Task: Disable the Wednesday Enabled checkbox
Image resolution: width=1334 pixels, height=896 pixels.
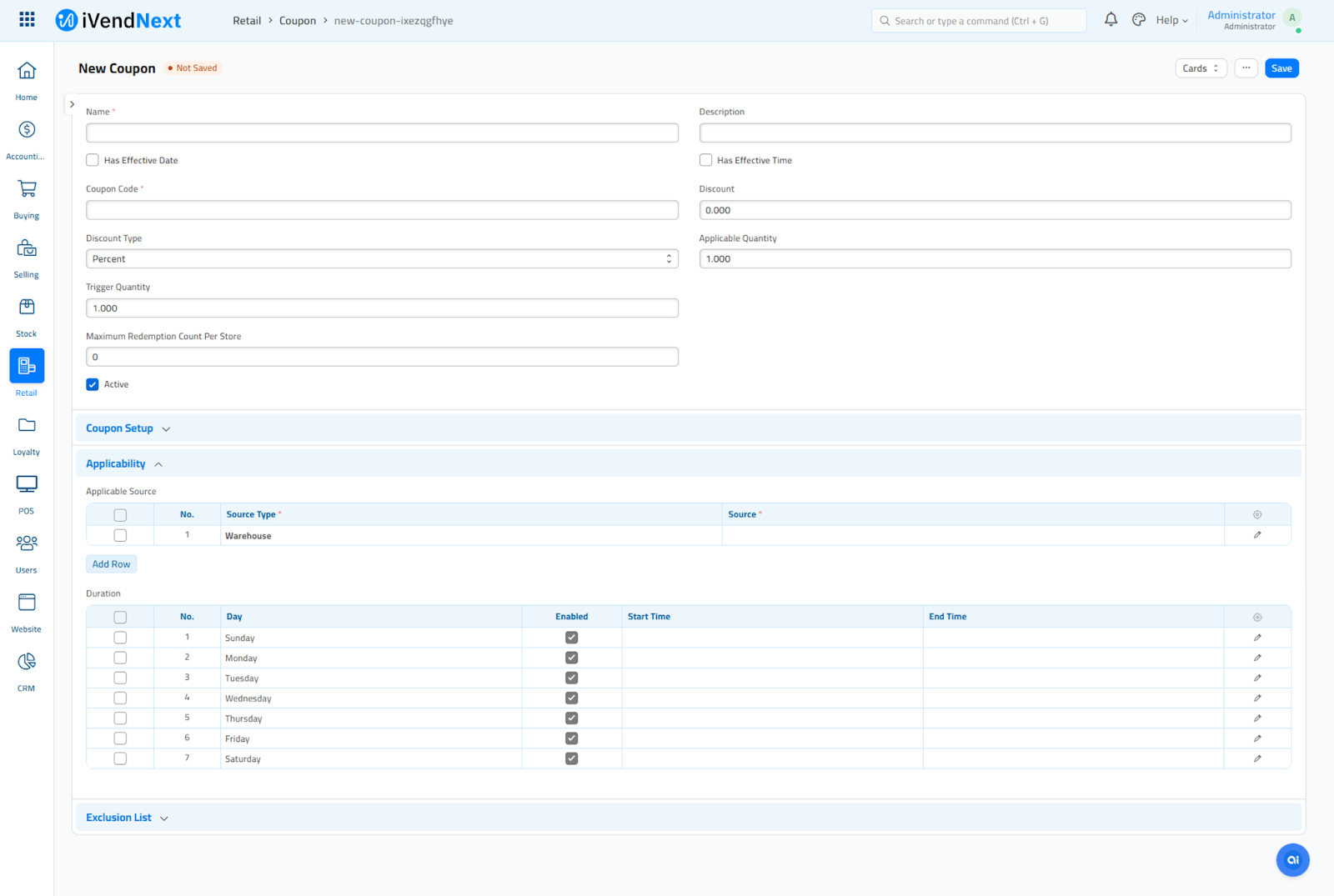Action: click(x=571, y=698)
